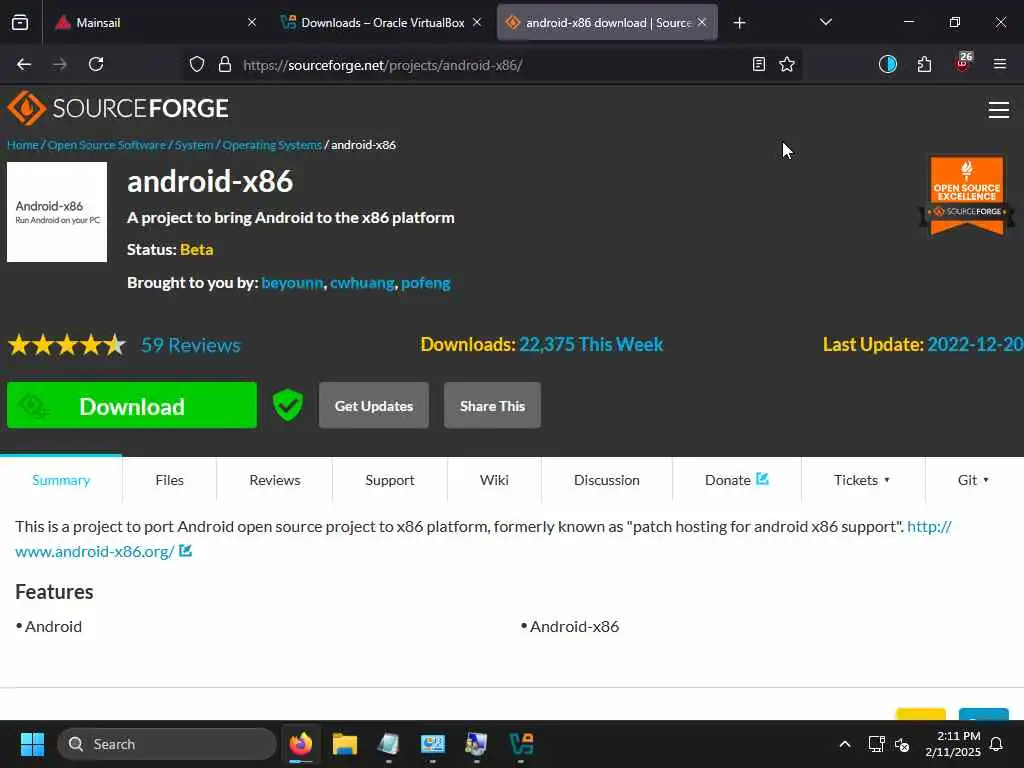
Task: Click the five-star rating
Action: coord(67,344)
